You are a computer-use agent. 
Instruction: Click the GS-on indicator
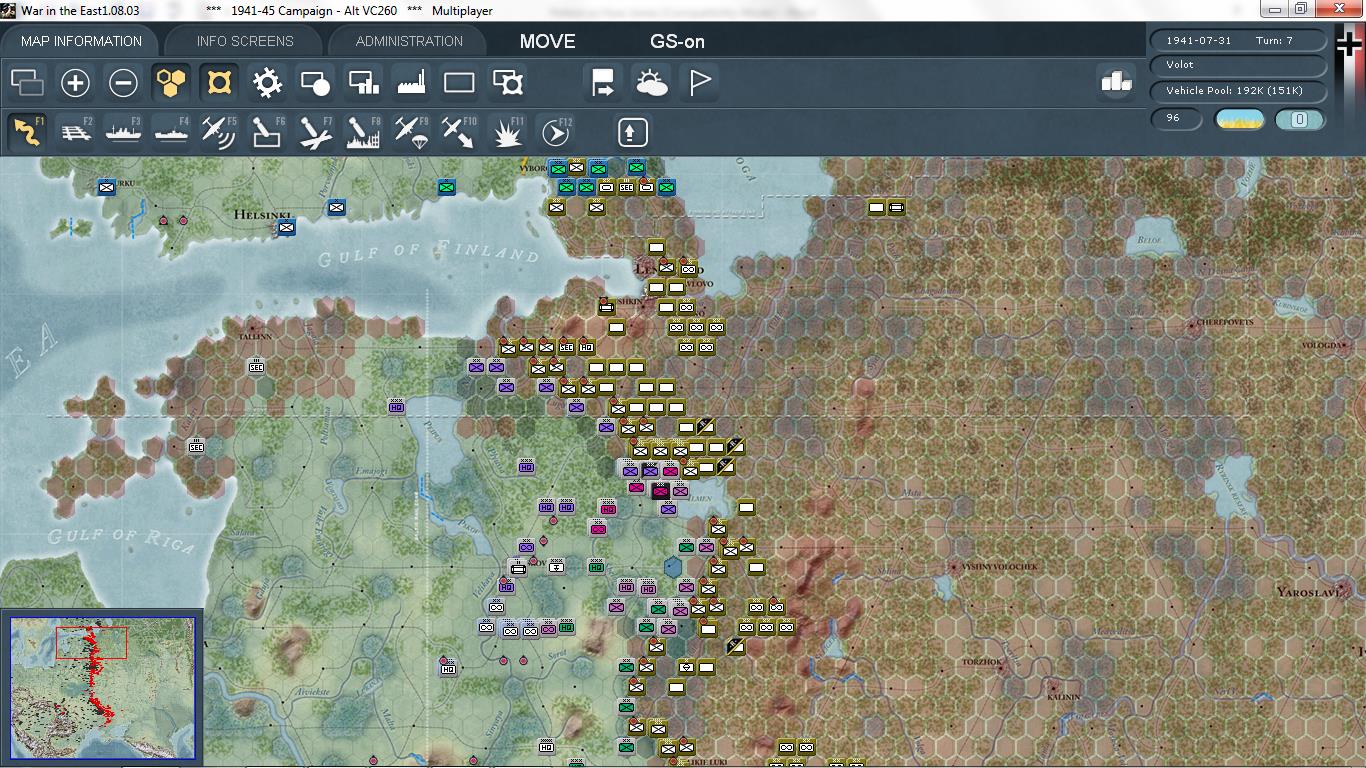click(677, 42)
